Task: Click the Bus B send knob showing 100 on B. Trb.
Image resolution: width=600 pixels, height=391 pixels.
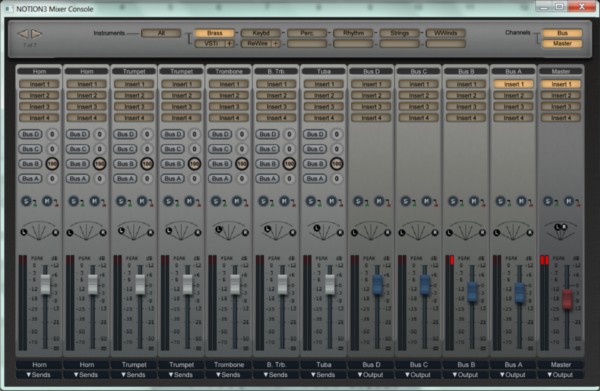Action: click(289, 164)
